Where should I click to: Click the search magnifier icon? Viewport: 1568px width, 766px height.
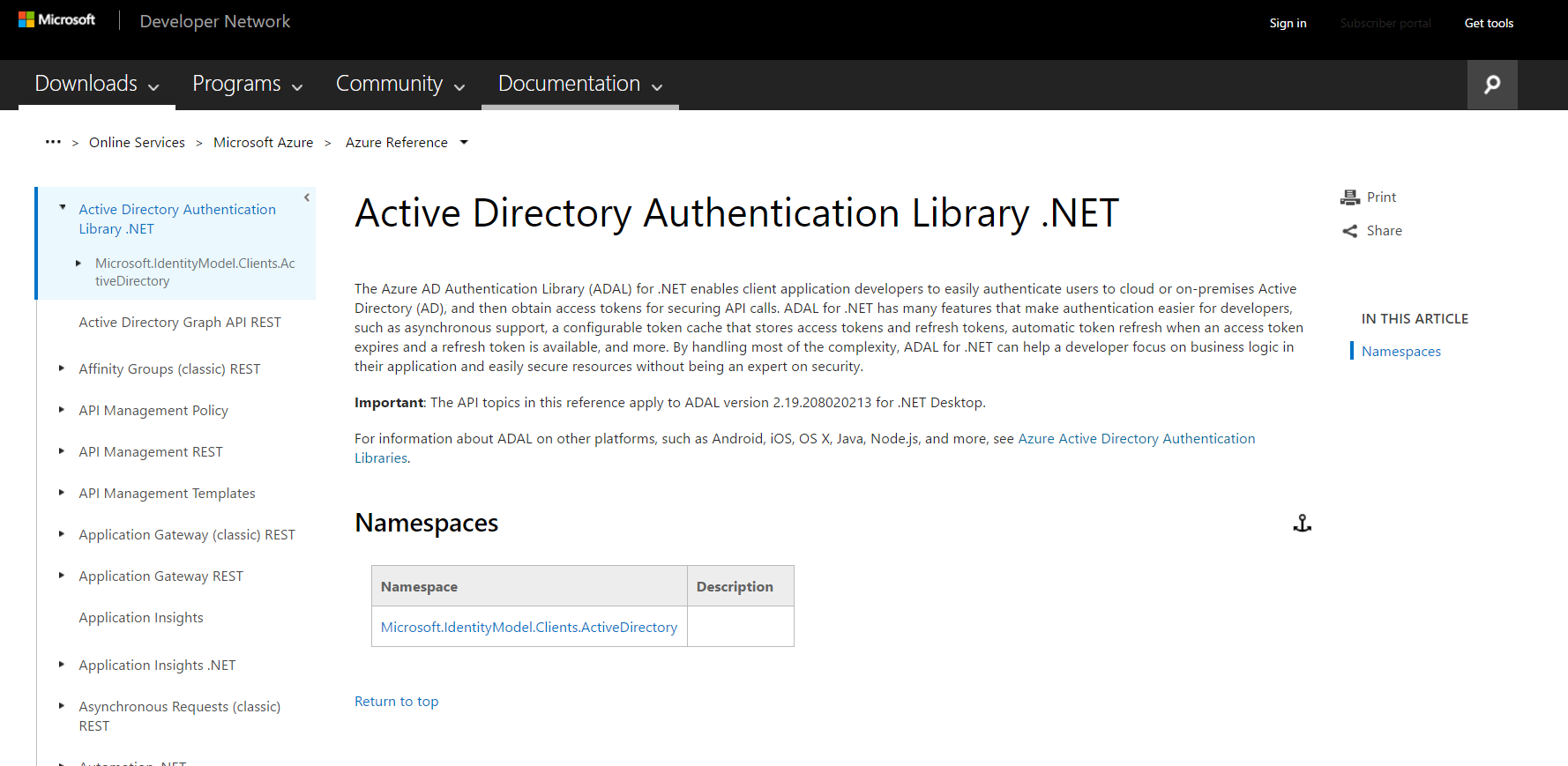tap(1491, 85)
